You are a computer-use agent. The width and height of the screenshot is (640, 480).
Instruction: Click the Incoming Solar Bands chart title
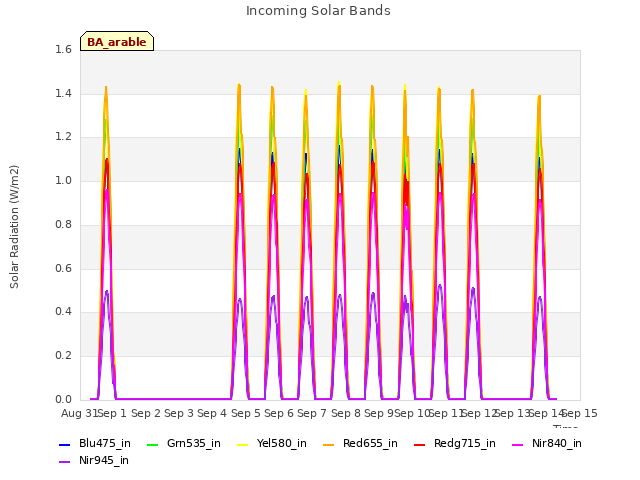(318, 11)
